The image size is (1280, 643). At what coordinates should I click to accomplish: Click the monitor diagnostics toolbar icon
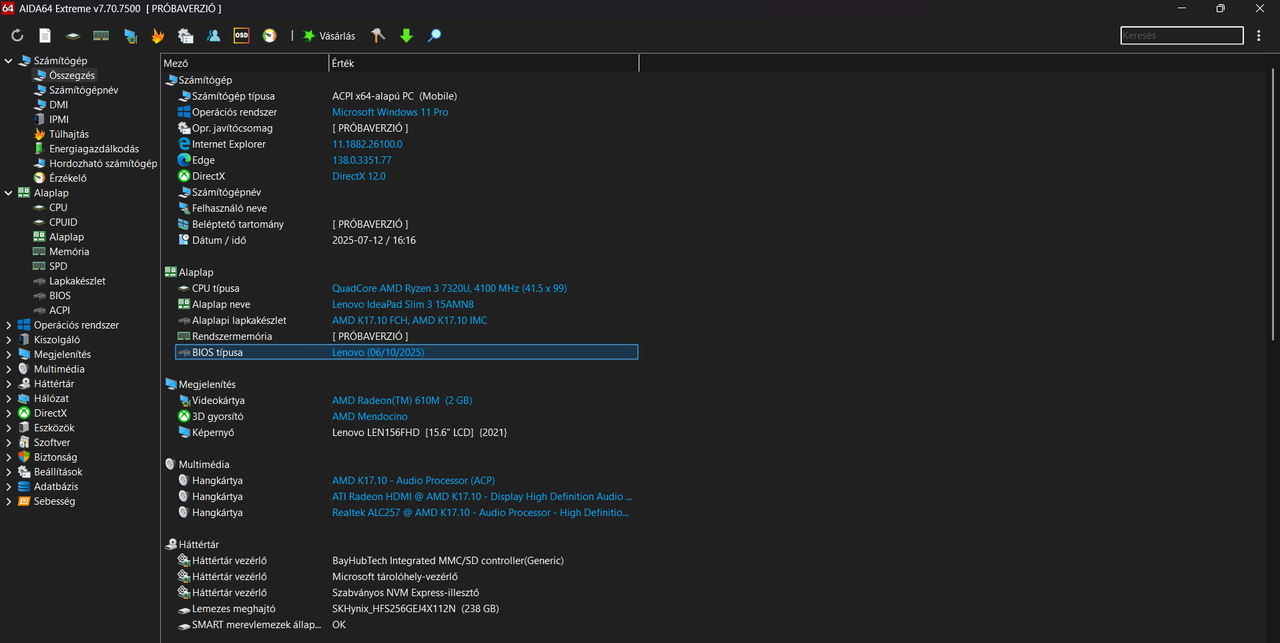(130, 35)
